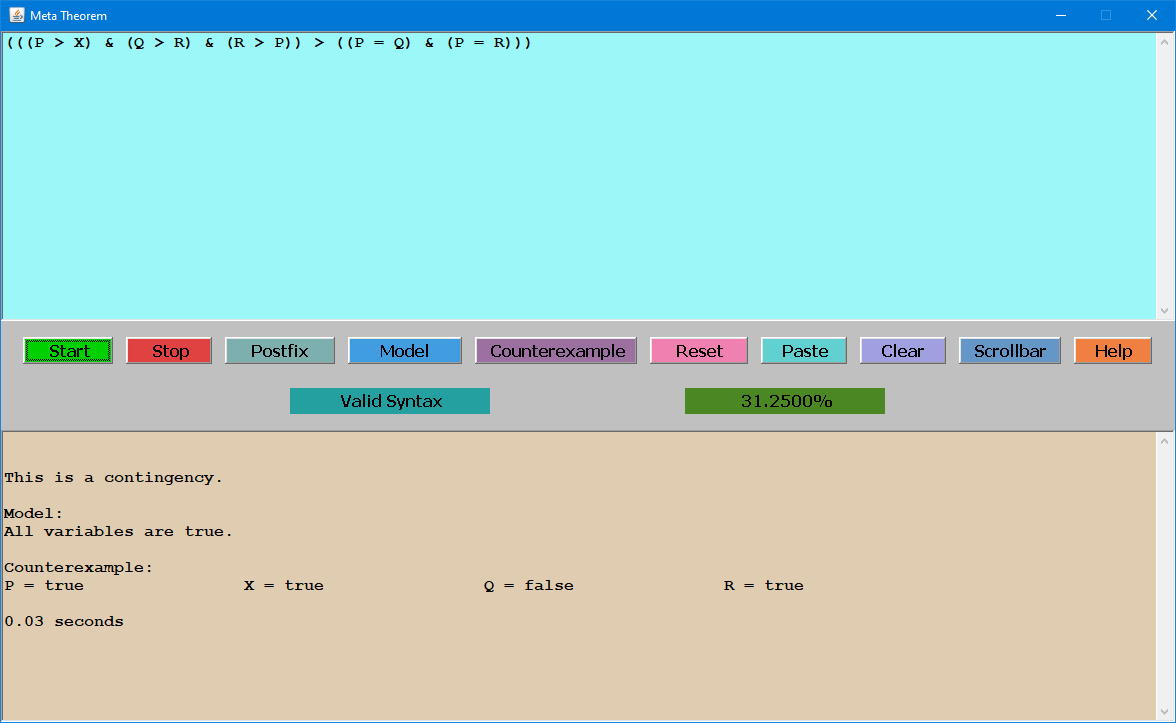The width and height of the screenshot is (1176, 723).
Task: Convert formula using Postfix button
Action: tap(280, 351)
